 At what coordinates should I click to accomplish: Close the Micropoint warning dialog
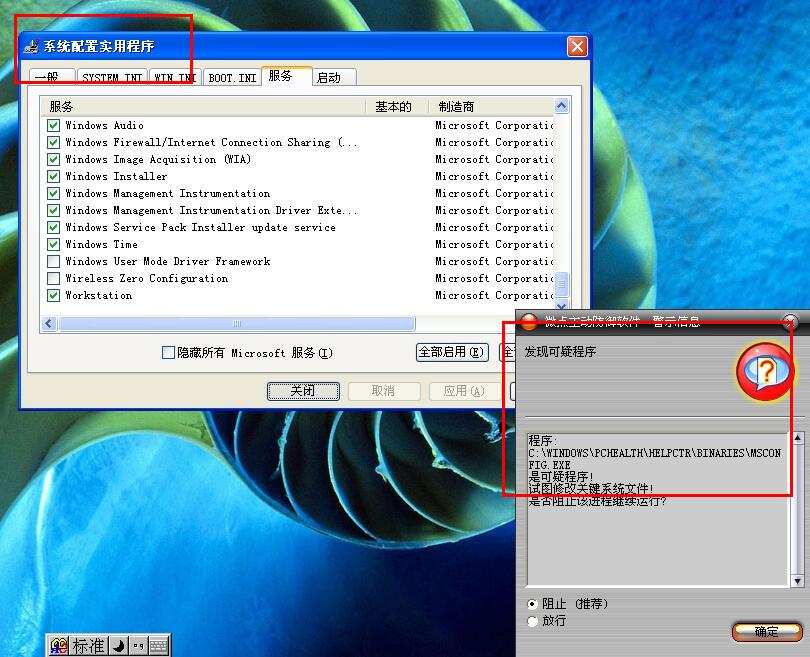tap(790, 321)
